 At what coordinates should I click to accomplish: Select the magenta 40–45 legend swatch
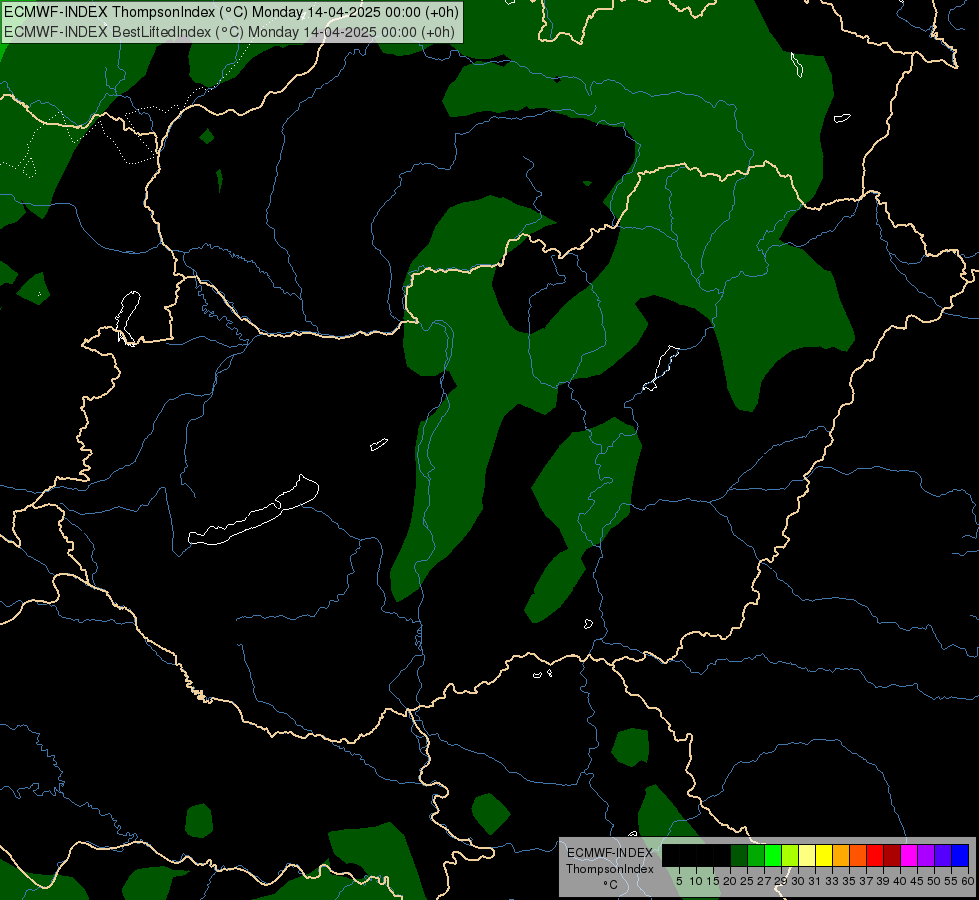click(x=909, y=855)
